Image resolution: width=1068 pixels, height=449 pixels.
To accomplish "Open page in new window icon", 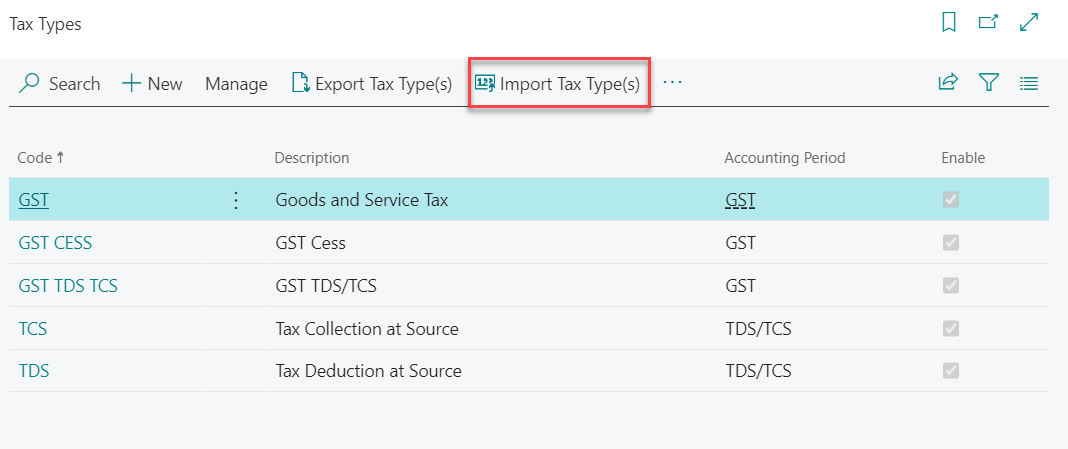I will (988, 22).
